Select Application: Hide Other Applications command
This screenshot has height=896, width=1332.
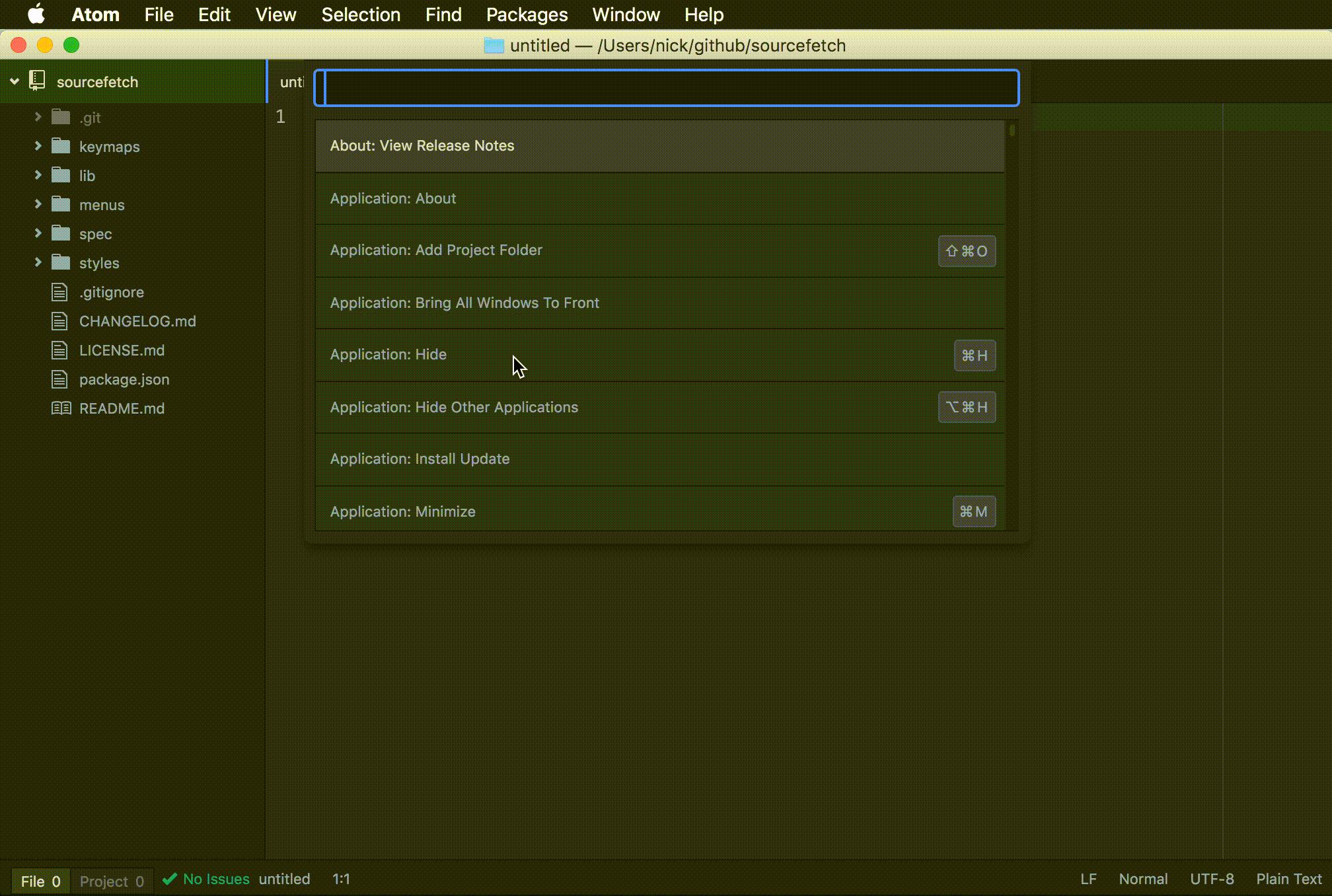tap(454, 407)
